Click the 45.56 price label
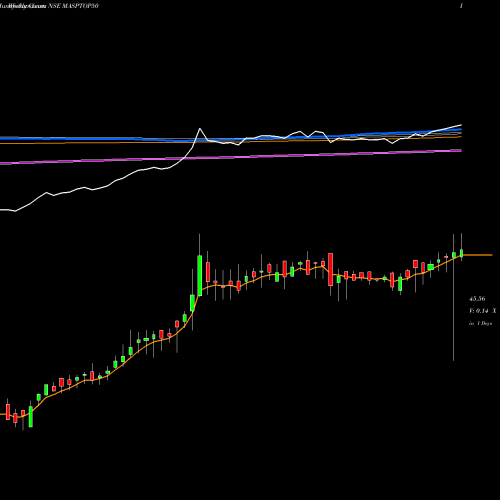This screenshot has height=500, width=500. pos(477,299)
